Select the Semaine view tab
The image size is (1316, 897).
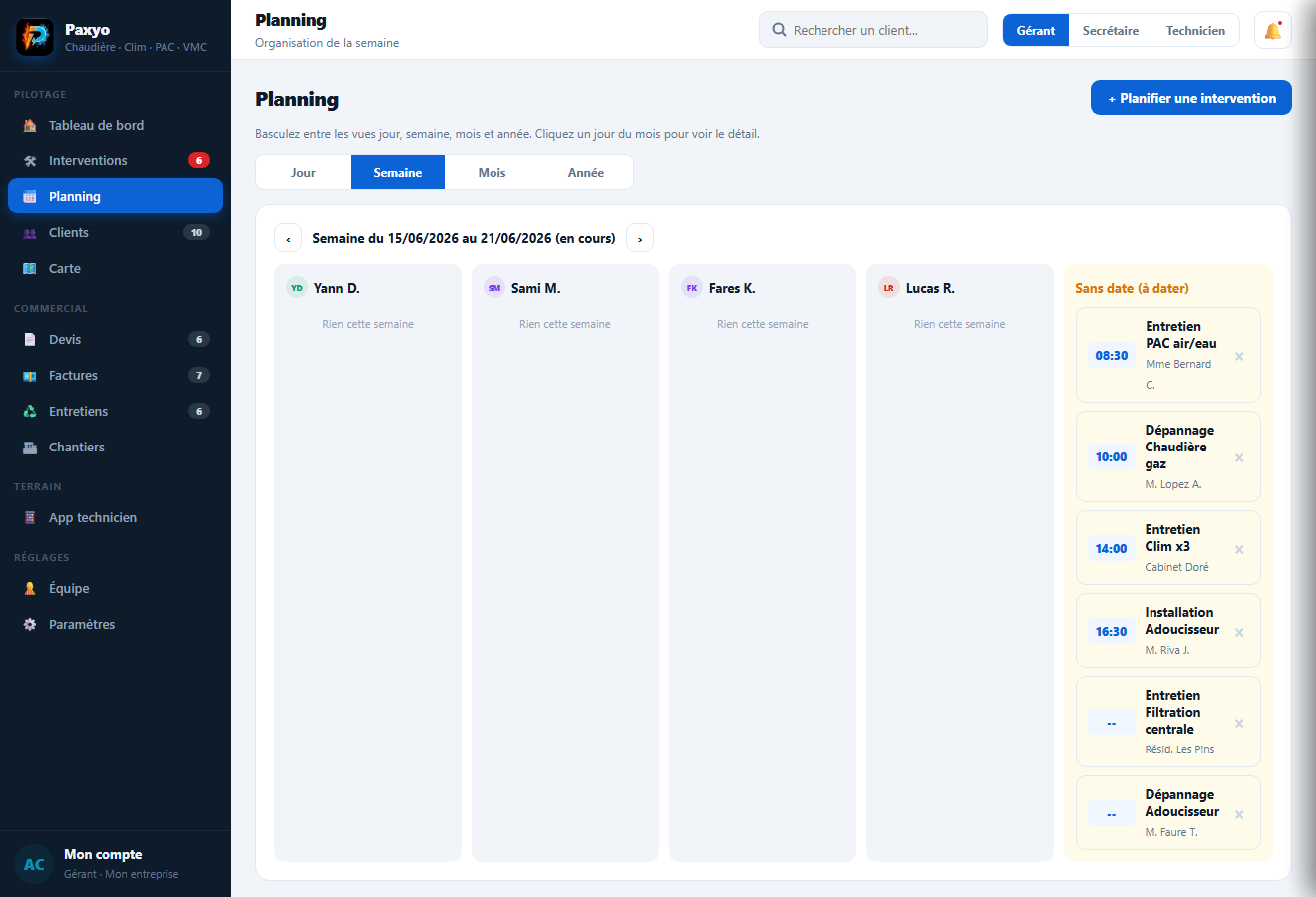398,172
